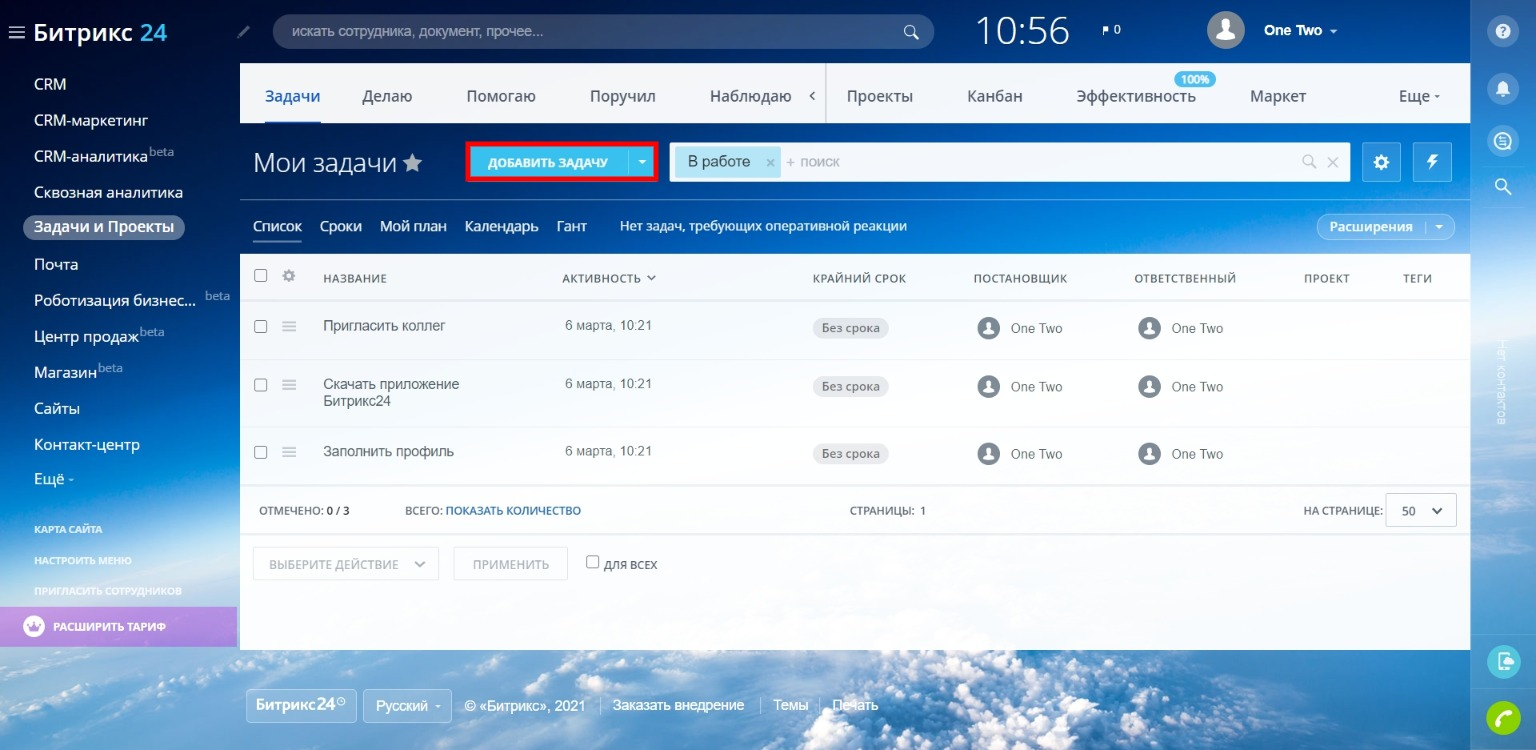This screenshot has height=750, width=1536.
Task: Open CRM in the left menu
Action: (x=50, y=84)
